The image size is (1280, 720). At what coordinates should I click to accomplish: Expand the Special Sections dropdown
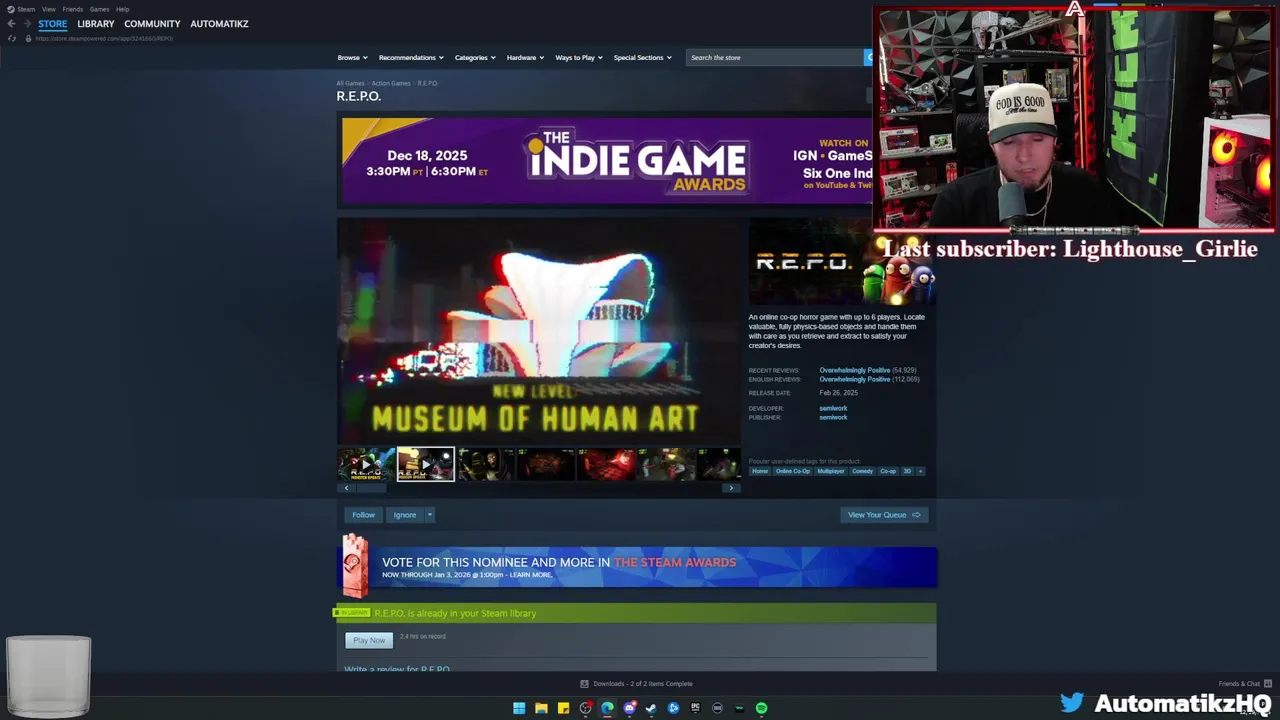pos(642,57)
